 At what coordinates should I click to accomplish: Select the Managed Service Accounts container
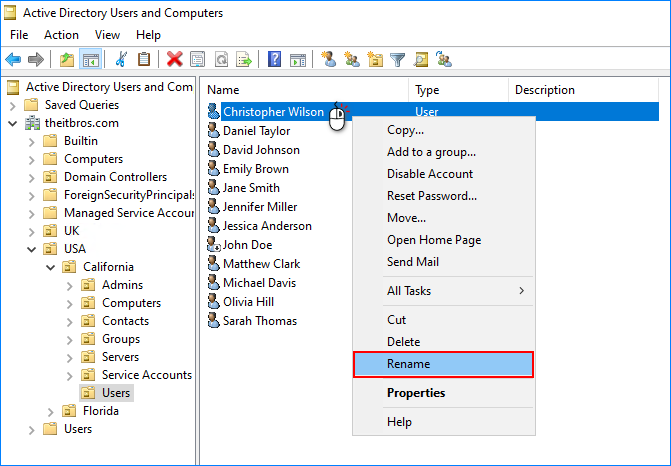tap(128, 213)
